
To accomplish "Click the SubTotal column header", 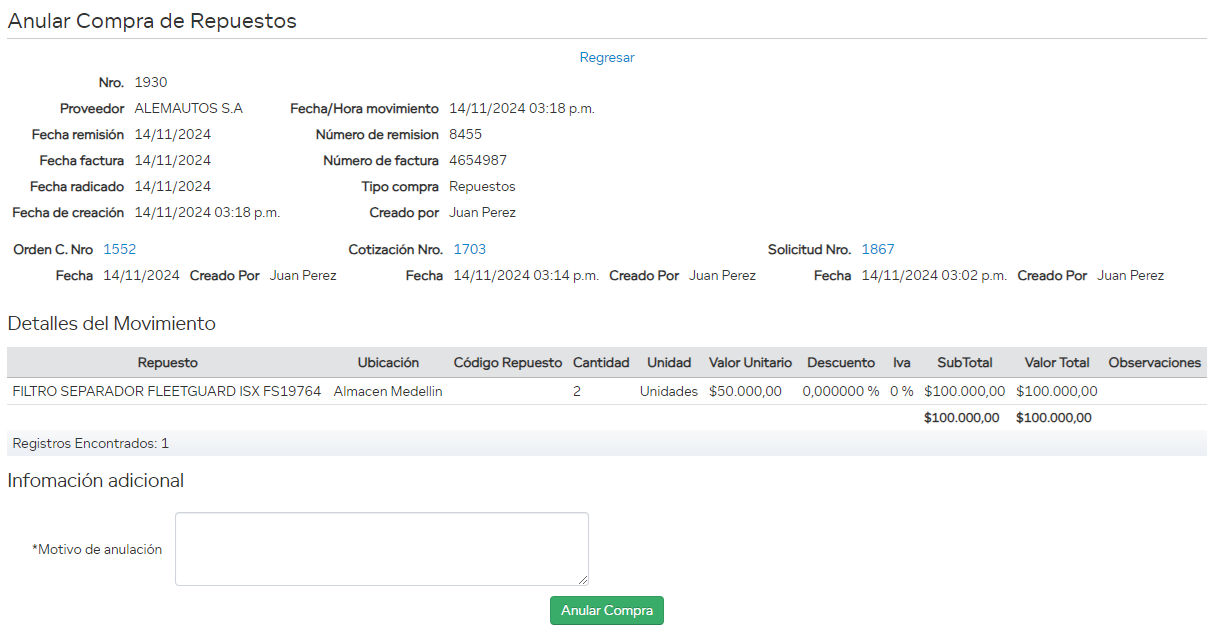I will tap(964, 362).
